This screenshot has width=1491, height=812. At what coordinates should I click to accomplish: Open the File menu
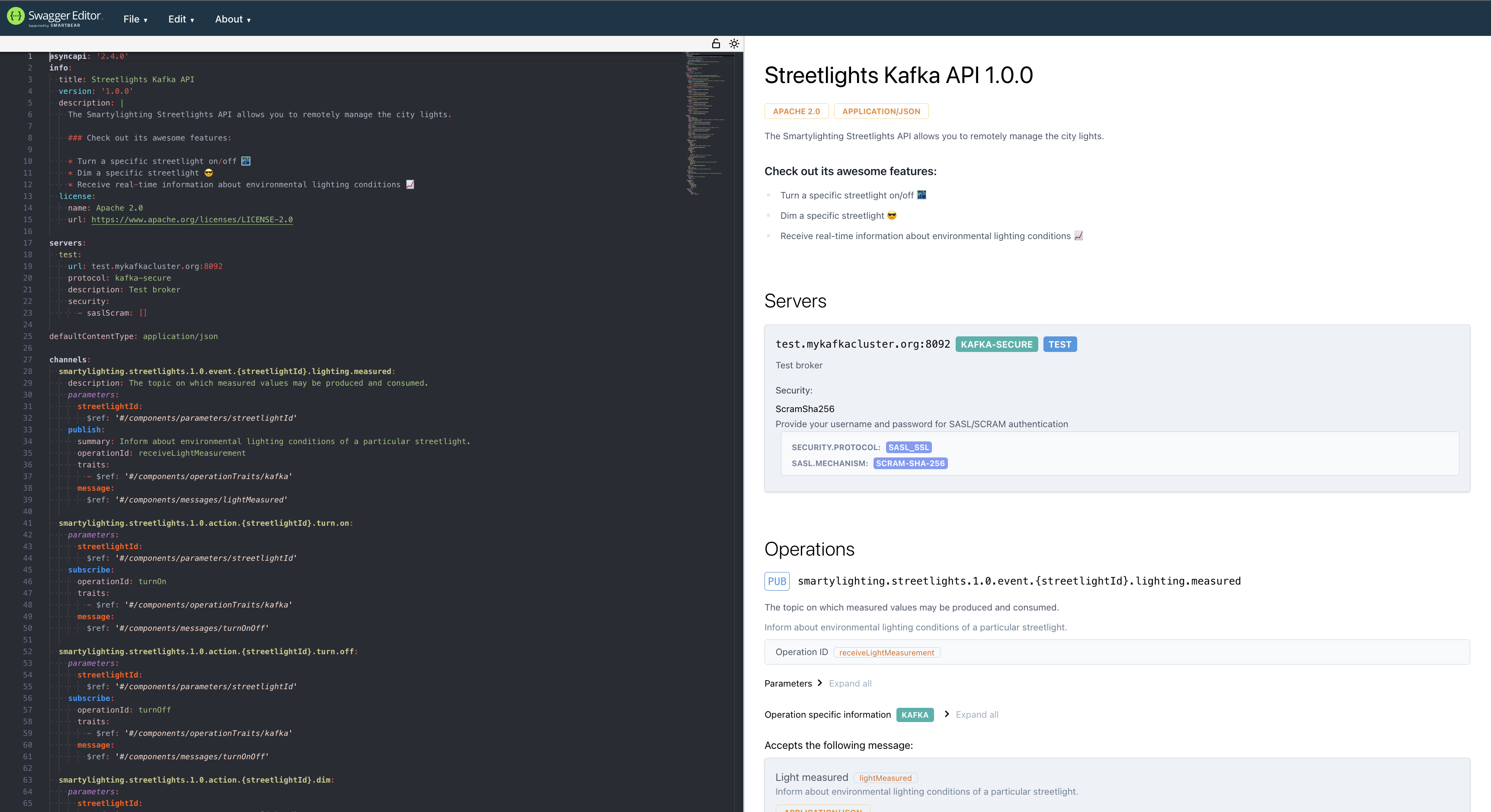click(x=134, y=19)
